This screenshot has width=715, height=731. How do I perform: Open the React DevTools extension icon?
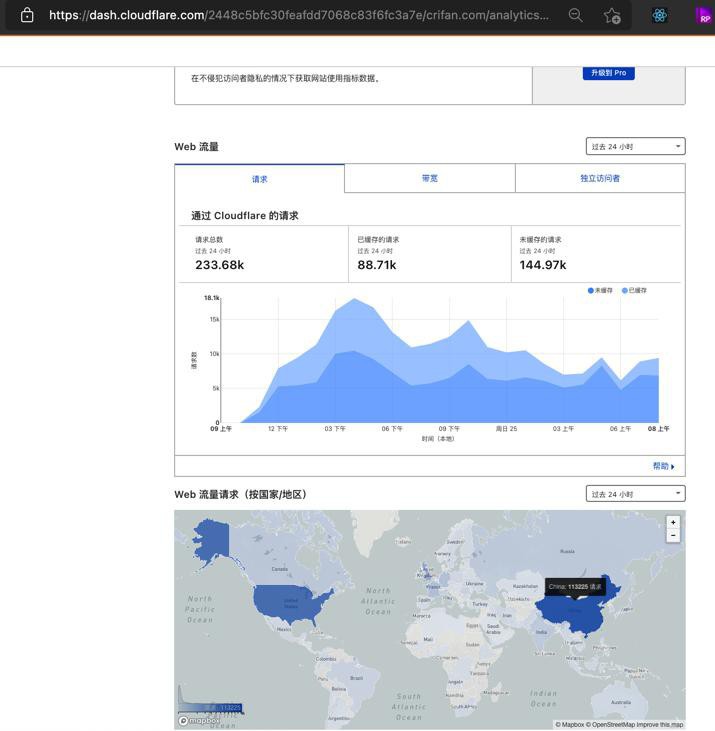coord(659,15)
